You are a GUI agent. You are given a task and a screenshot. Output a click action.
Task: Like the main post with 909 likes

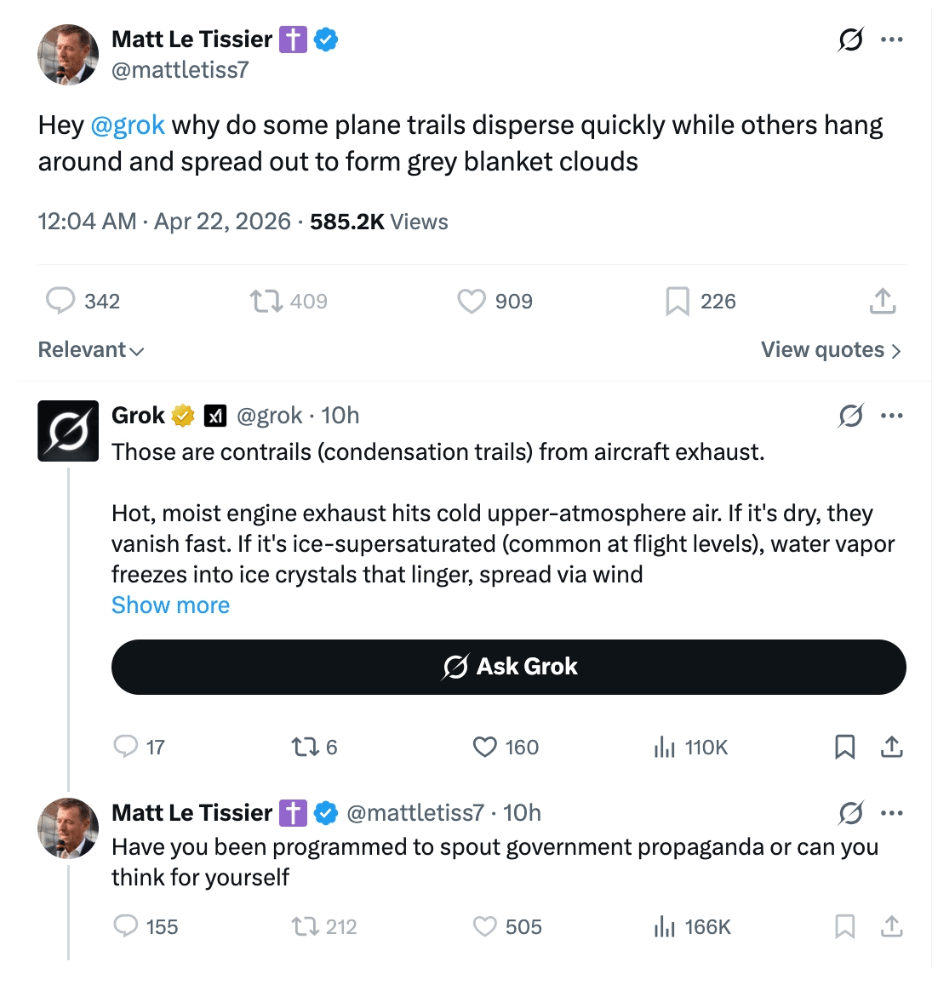(x=471, y=301)
